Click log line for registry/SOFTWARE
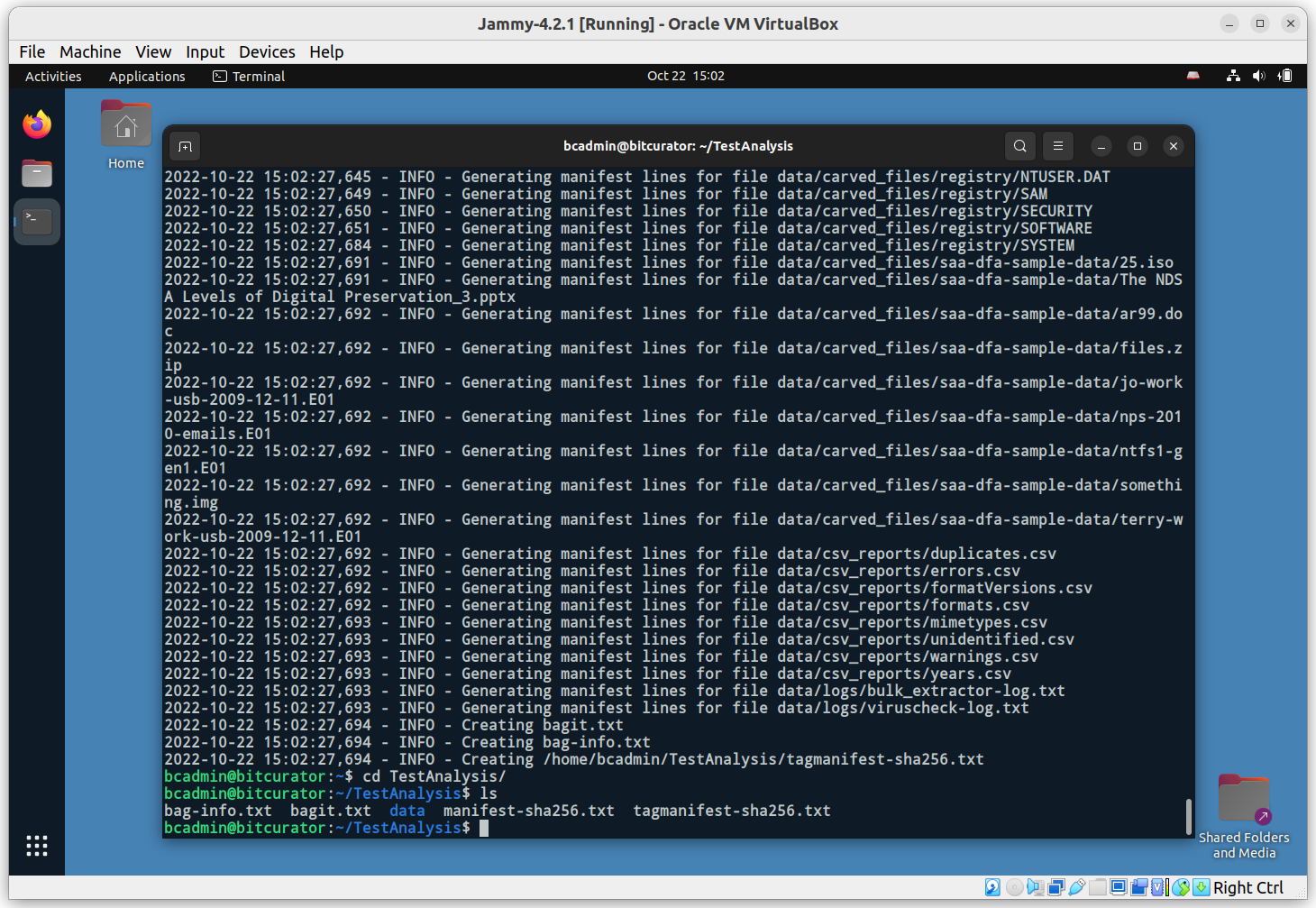The image size is (1316, 908). click(x=628, y=228)
